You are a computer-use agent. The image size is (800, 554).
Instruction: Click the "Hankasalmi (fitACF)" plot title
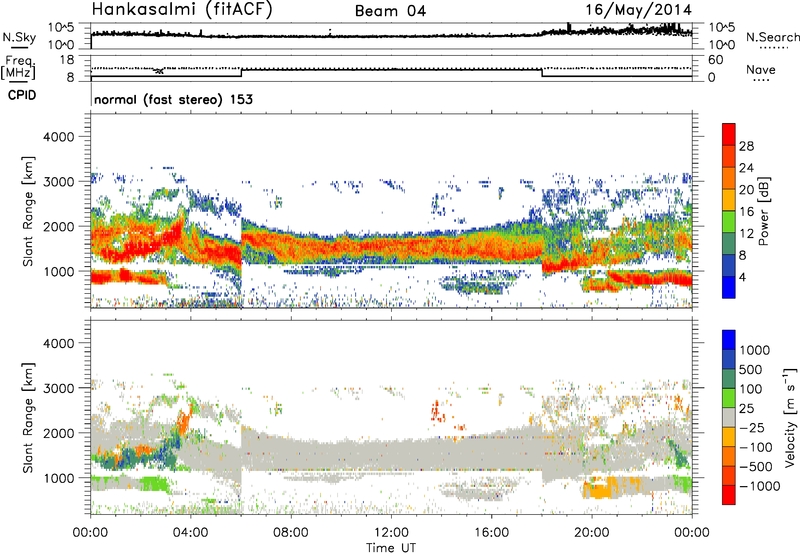[x=182, y=10]
